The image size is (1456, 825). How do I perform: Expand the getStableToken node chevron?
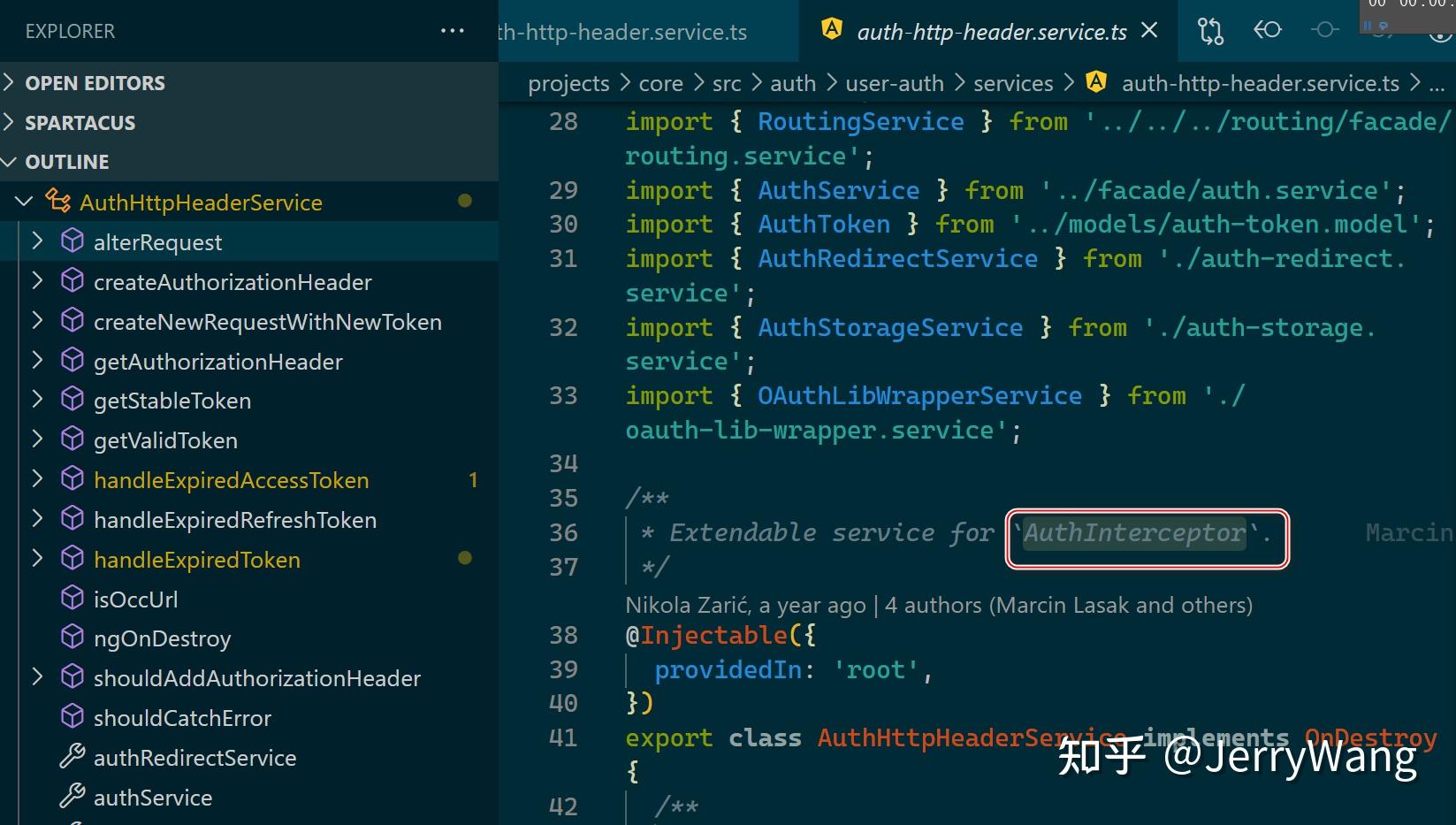coord(36,400)
